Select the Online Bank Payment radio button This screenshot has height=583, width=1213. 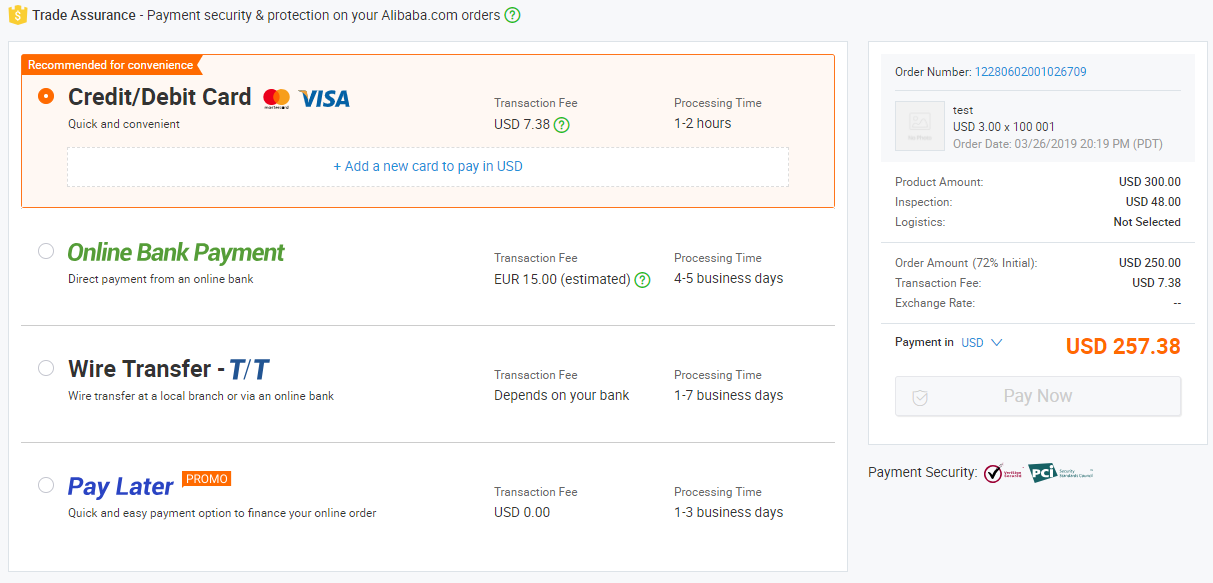pos(46,251)
